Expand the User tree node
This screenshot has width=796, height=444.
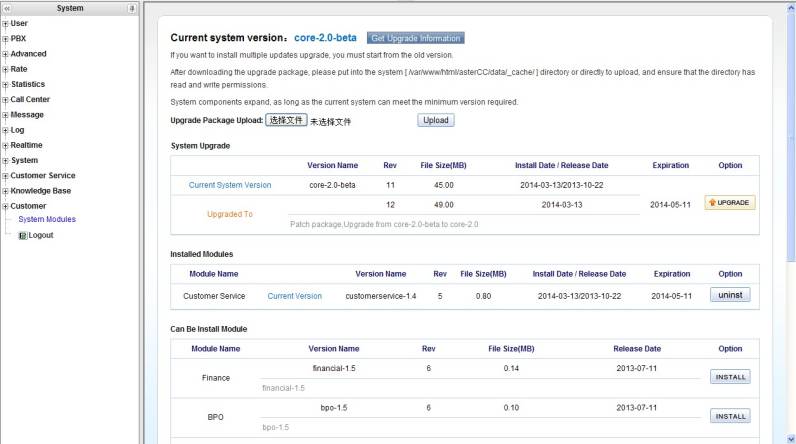pos(6,23)
